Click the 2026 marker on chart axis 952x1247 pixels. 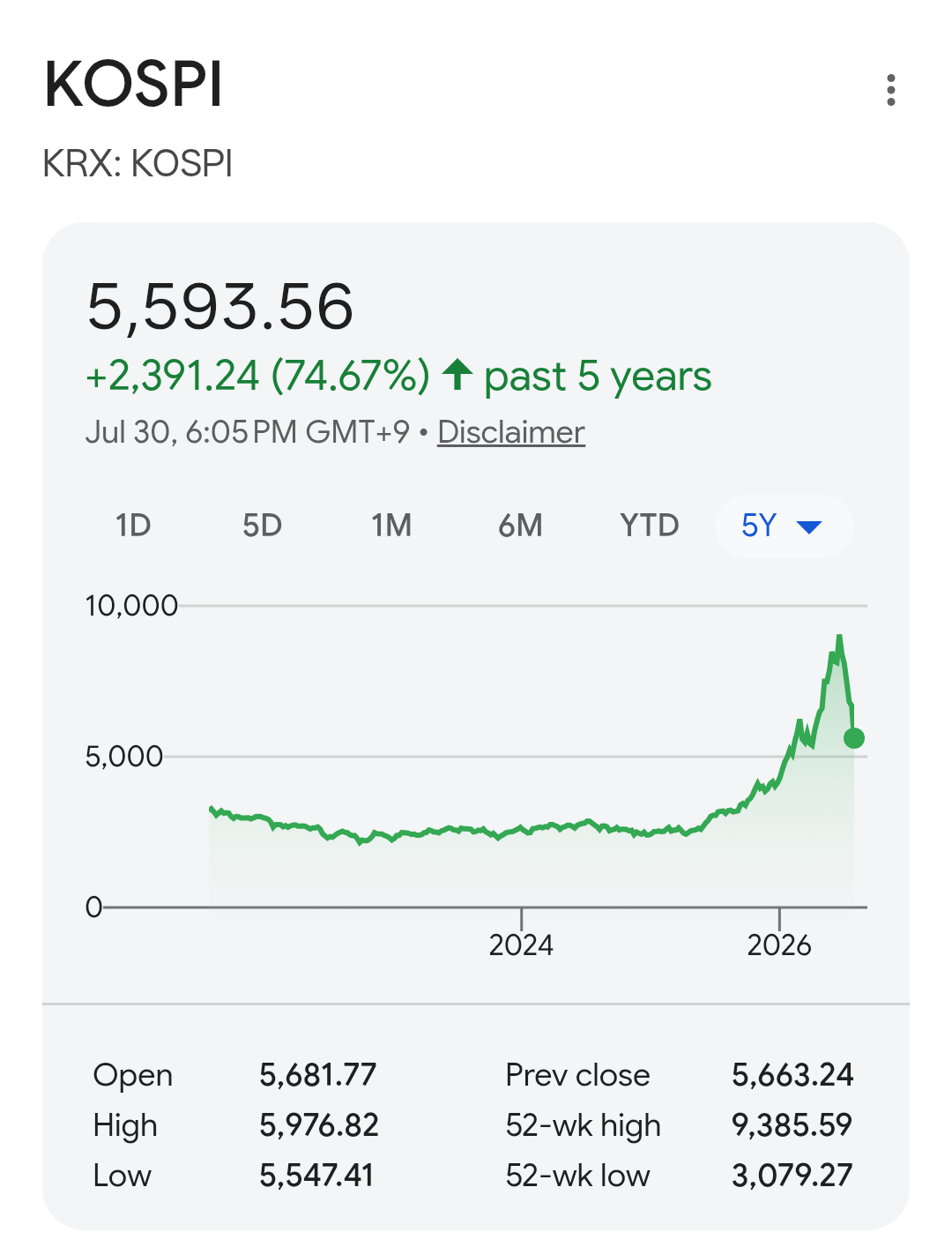click(779, 945)
